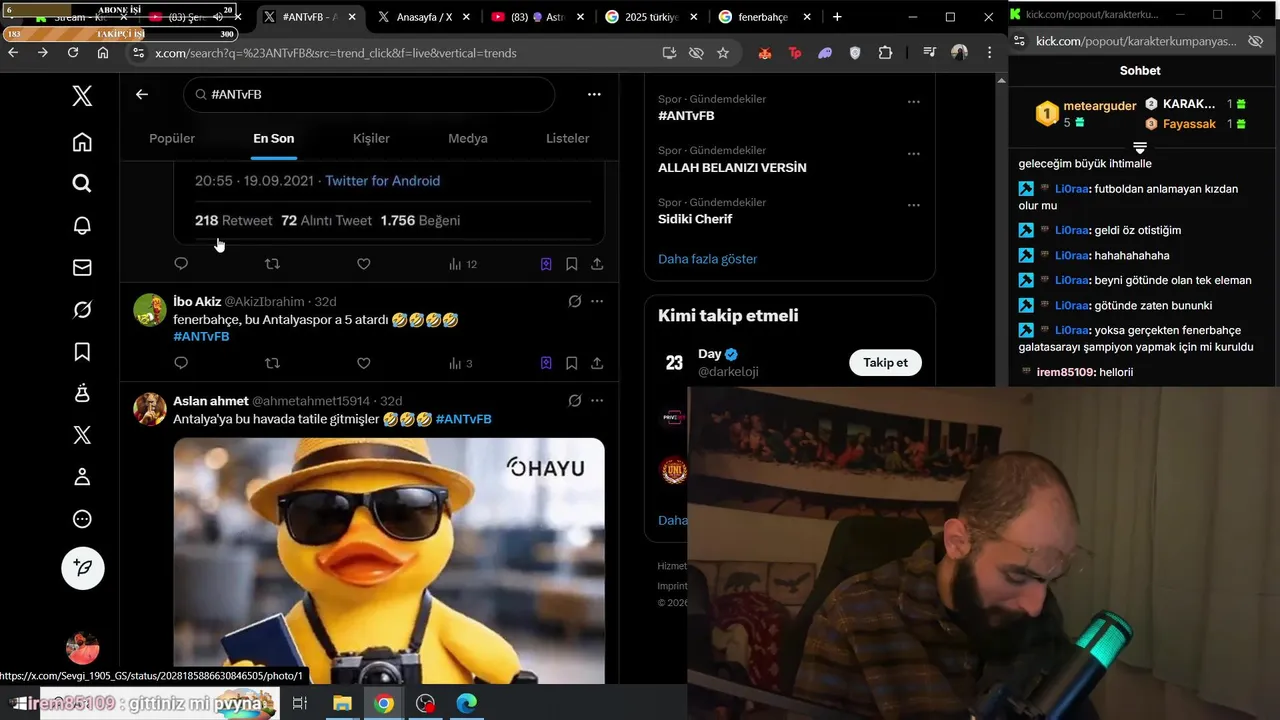Open Notifications bell in X sidebar
Image resolution: width=1280 pixels, height=720 pixels.
click(x=82, y=225)
